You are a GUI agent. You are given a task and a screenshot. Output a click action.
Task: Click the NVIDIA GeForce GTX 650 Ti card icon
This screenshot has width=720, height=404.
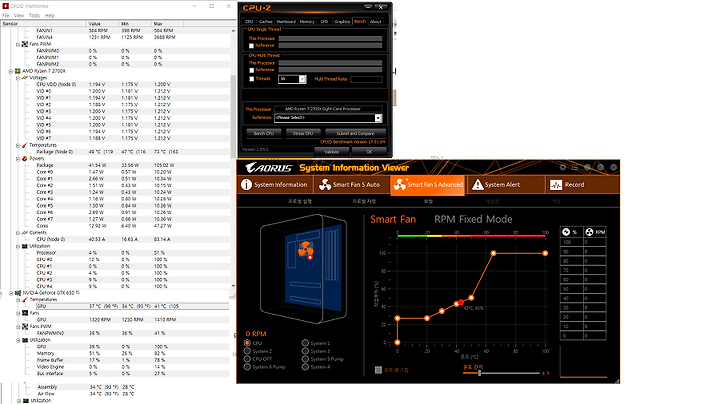coord(18,293)
